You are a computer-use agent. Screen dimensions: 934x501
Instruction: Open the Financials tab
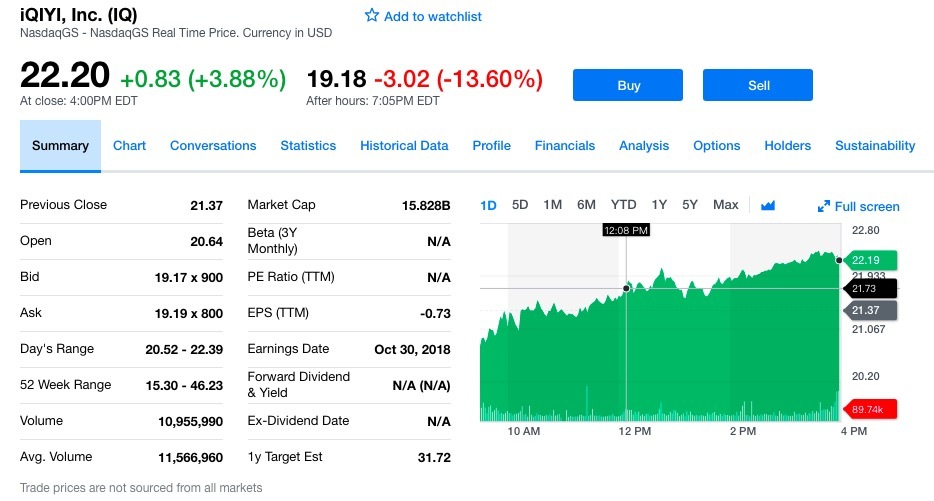click(565, 146)
